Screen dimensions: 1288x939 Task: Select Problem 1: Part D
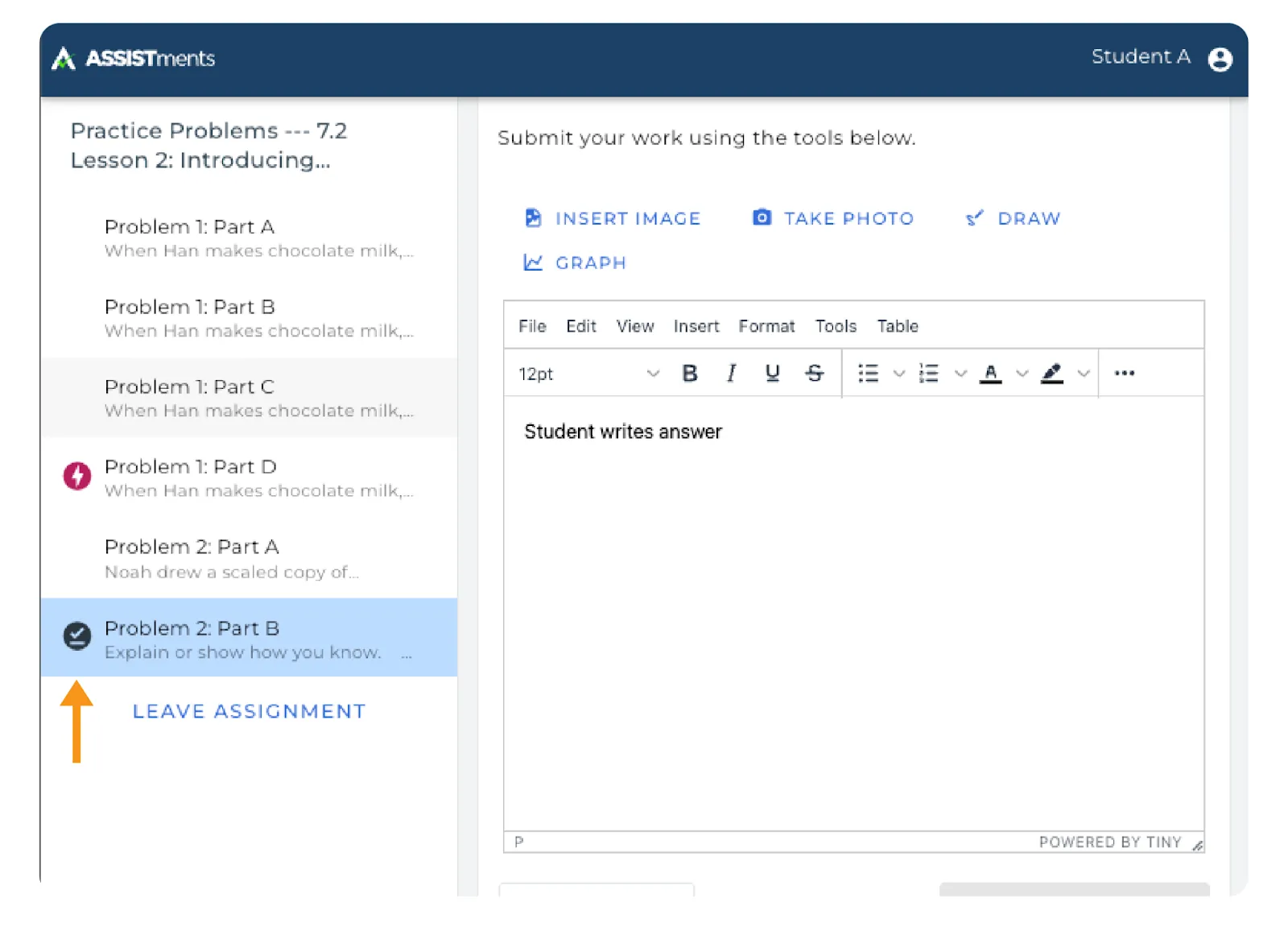[250, 478]
